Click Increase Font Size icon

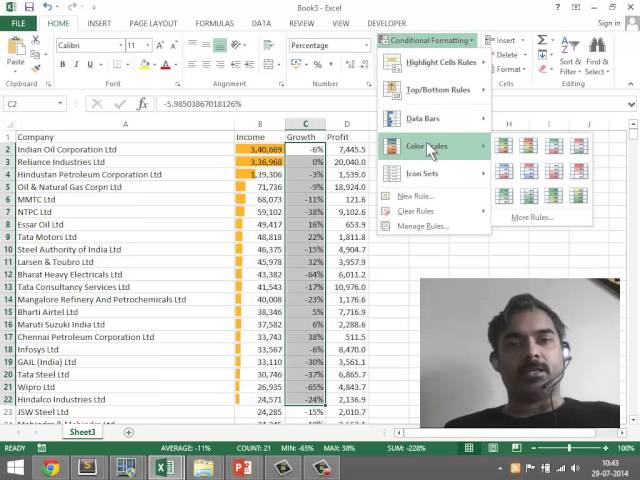(x=160, y=45)
